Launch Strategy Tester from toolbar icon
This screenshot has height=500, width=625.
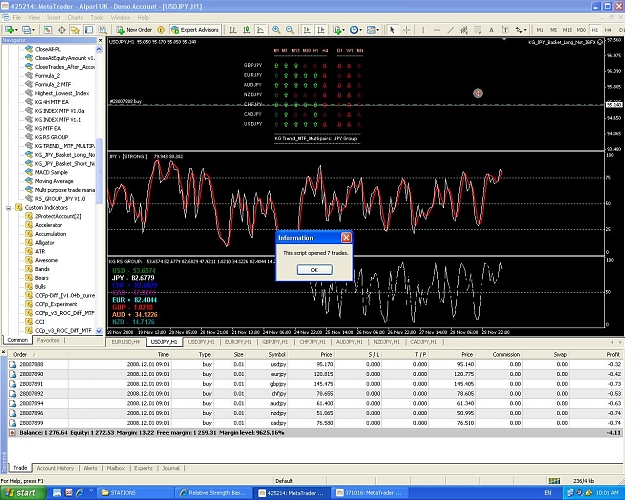[x=102, y=30]
